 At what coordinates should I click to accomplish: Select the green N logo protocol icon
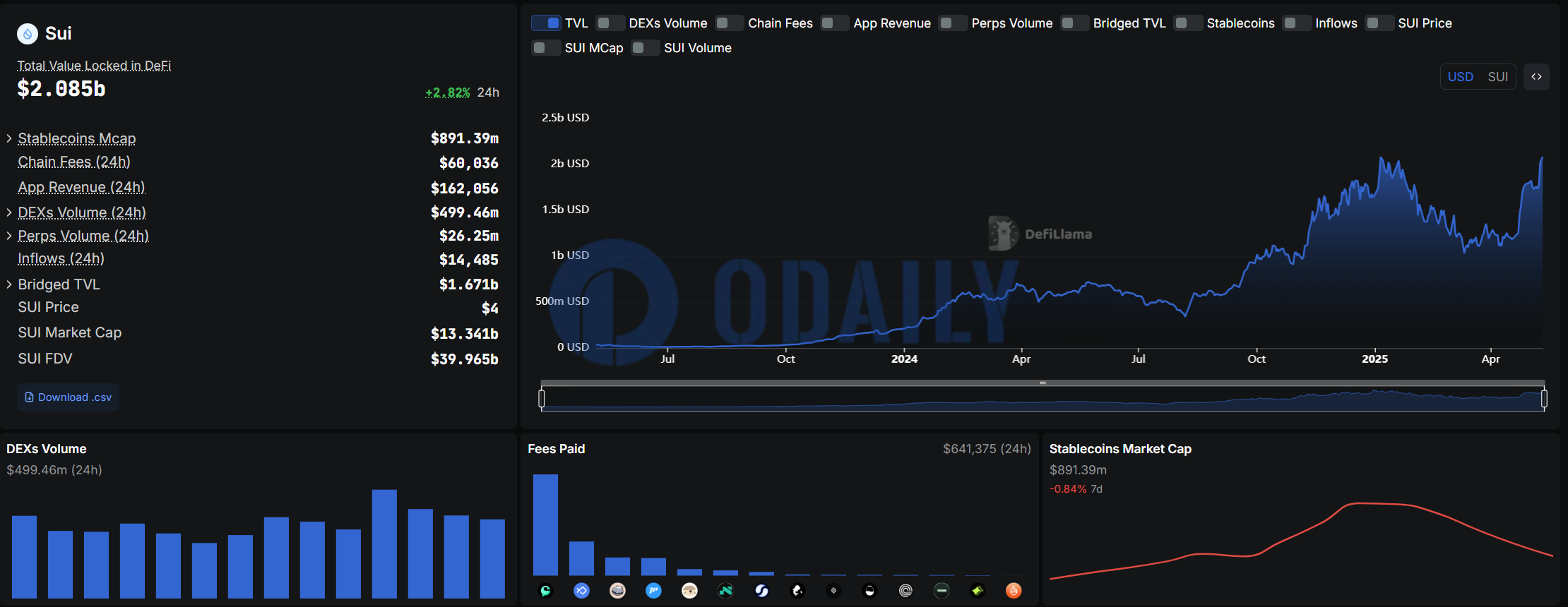point(725,591)
